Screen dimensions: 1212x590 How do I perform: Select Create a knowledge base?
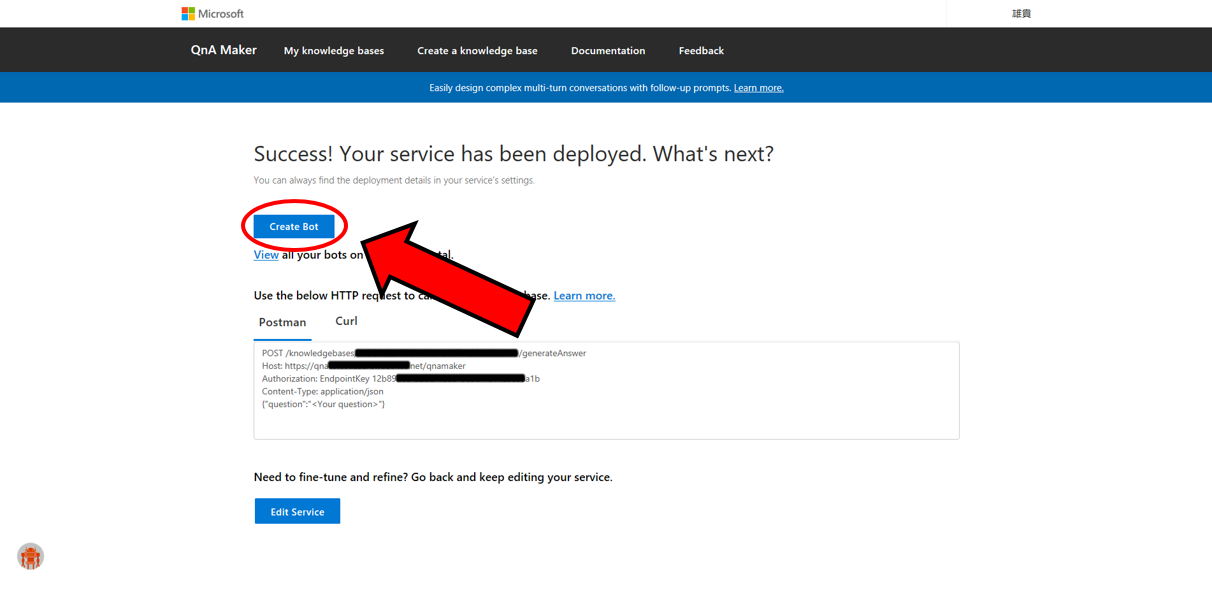(477, 51)
